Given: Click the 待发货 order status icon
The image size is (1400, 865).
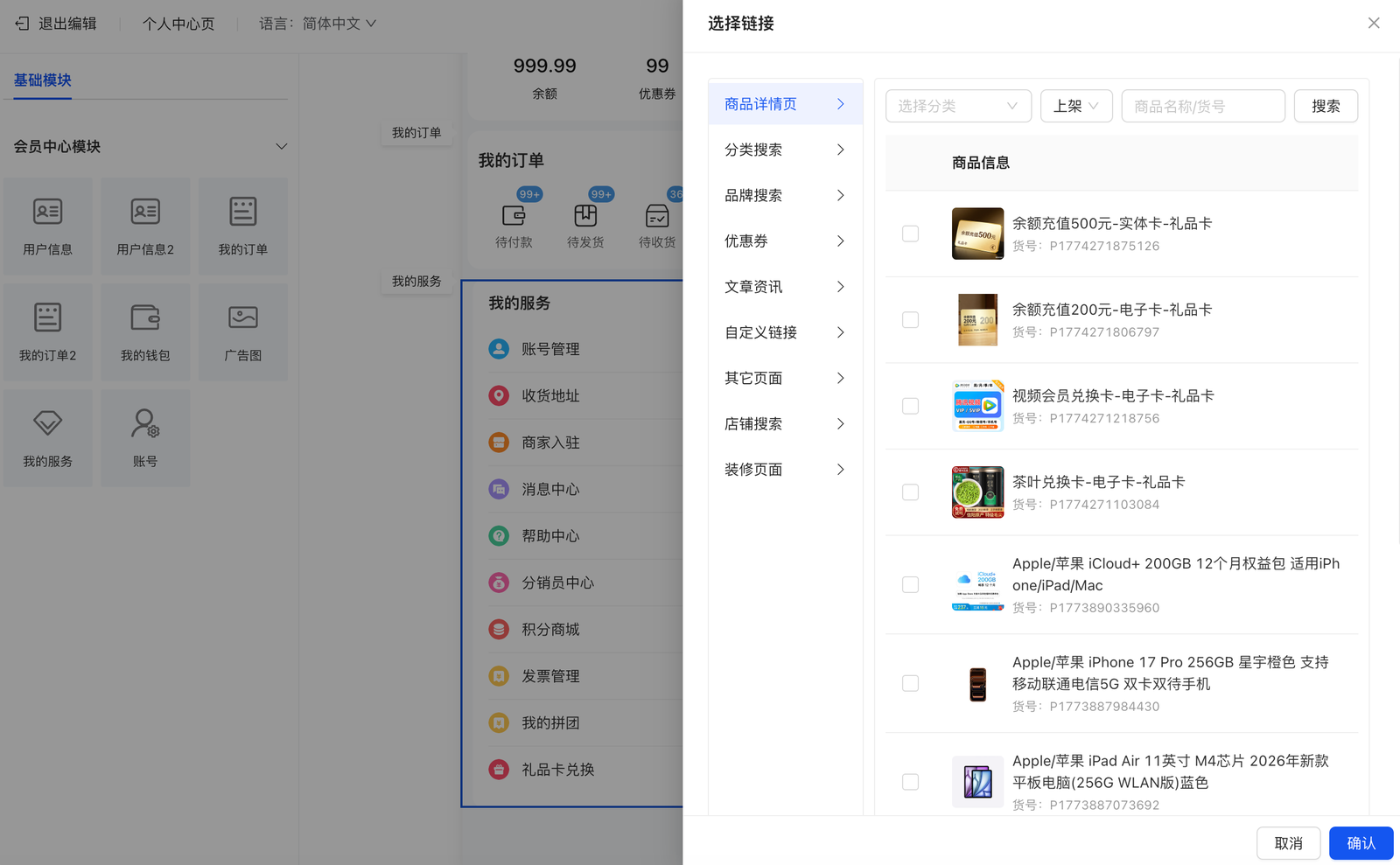Looking at the screenshot, I should point(585,215).
